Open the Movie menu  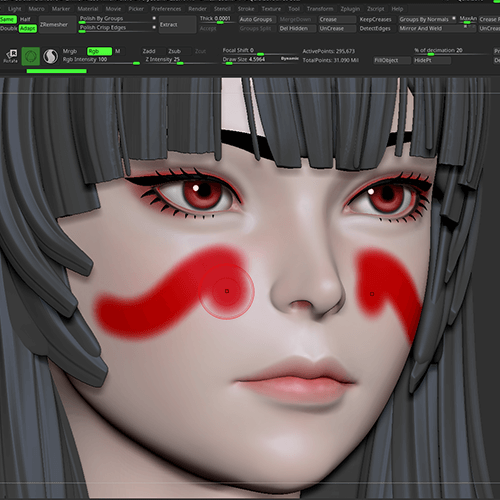point(113,9)
